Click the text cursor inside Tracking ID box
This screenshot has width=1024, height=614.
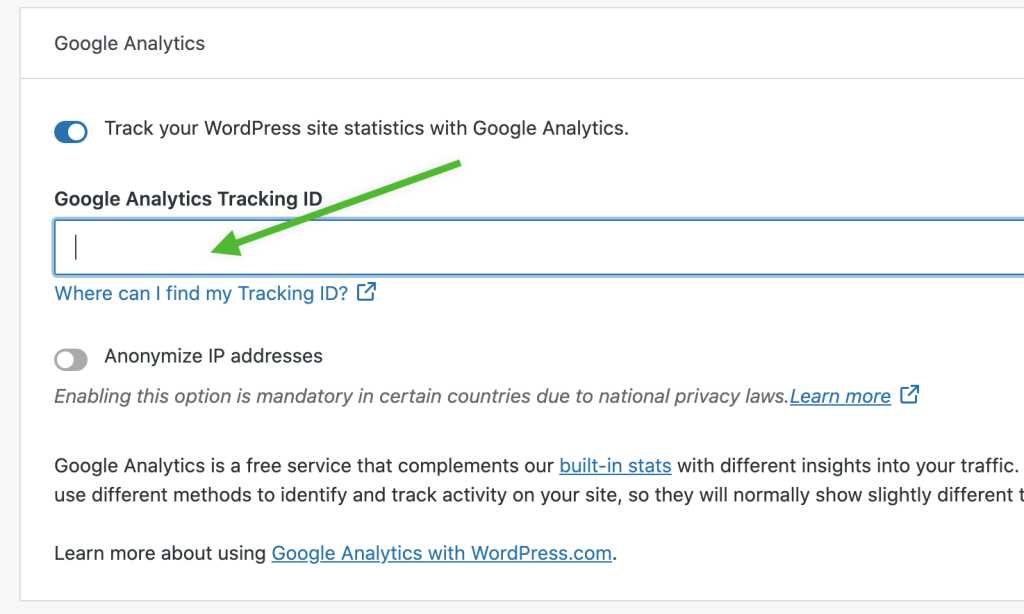76,247
